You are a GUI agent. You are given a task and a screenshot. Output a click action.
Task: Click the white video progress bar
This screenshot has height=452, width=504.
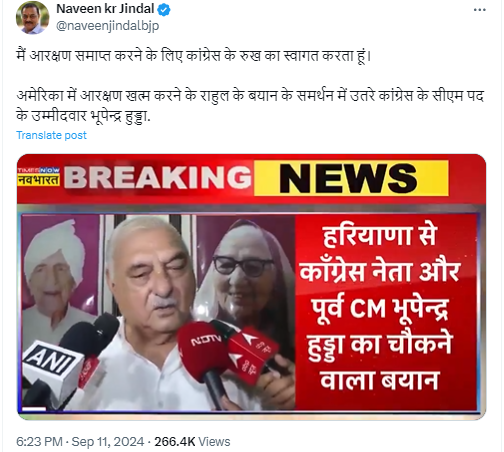pos(34,409)
